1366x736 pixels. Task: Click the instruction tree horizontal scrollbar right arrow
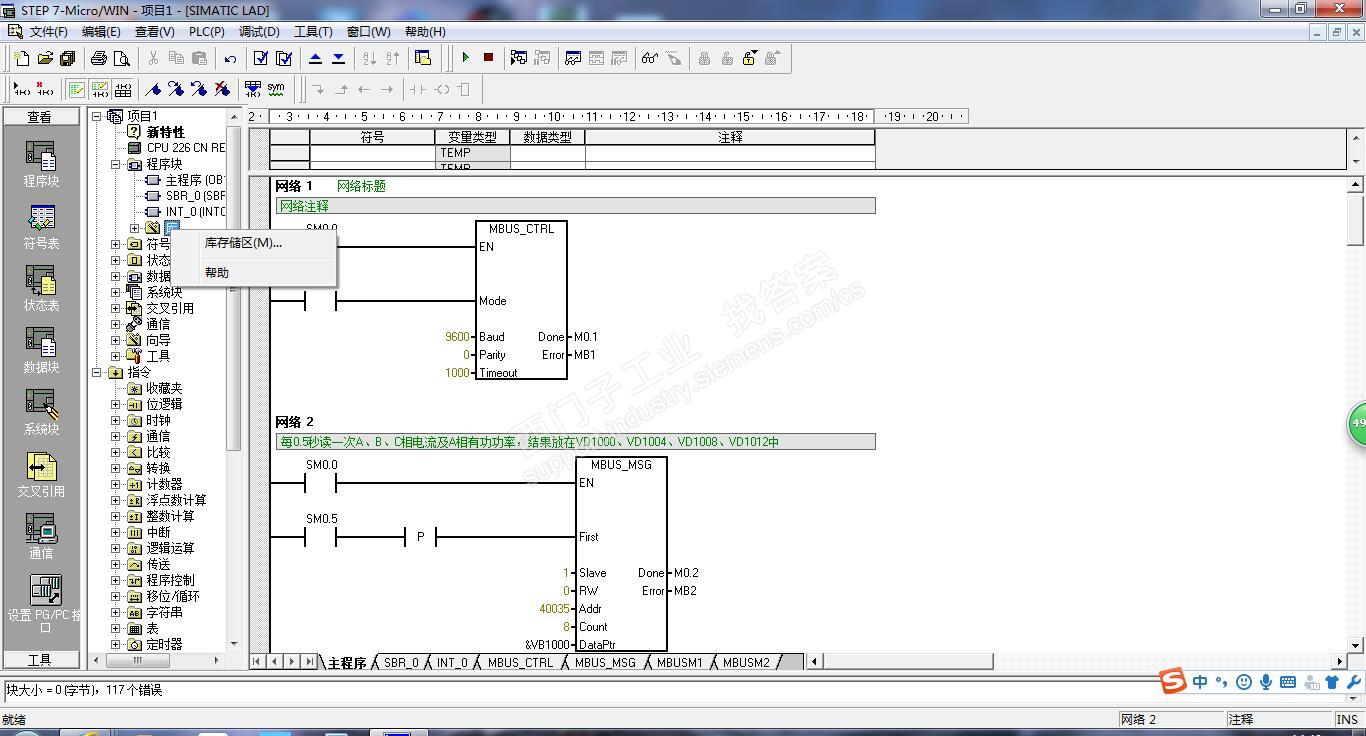point(216,660)
